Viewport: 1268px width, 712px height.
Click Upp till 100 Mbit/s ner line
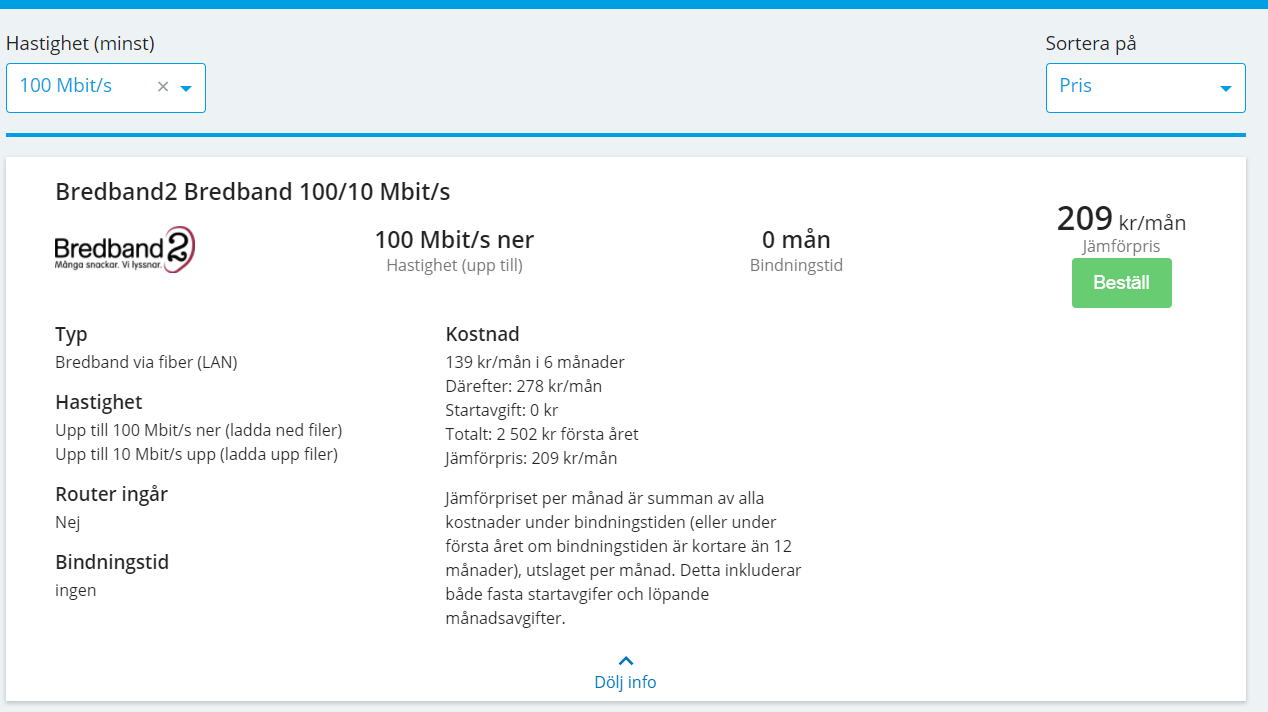199,430
